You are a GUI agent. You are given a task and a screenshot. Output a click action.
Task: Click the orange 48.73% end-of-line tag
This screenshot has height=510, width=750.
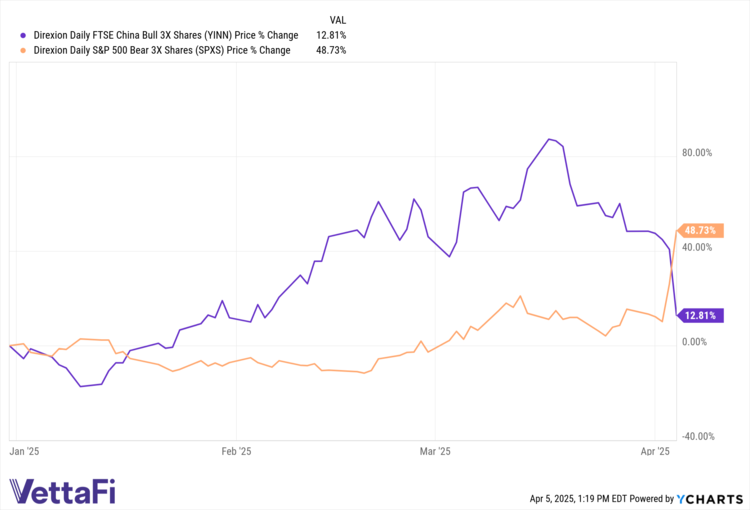[699, 230]
